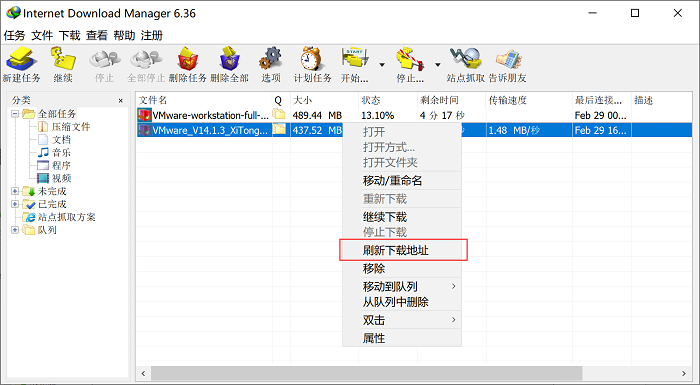
Task: Click the horizontal scrollbar thumb
Action: (x=367, y=373)
